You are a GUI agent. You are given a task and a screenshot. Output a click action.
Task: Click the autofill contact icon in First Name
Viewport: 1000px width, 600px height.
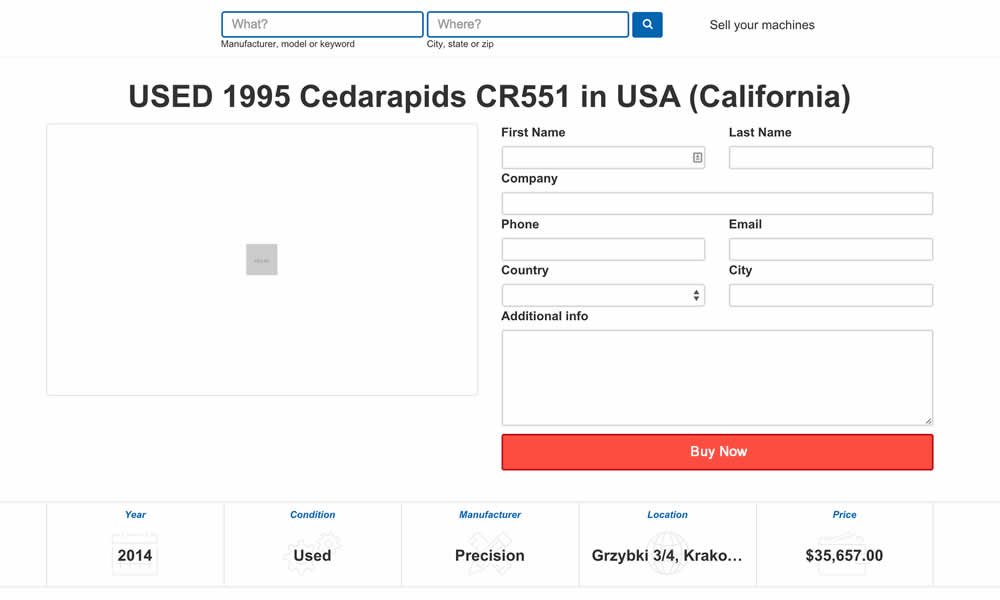(697, 157)
